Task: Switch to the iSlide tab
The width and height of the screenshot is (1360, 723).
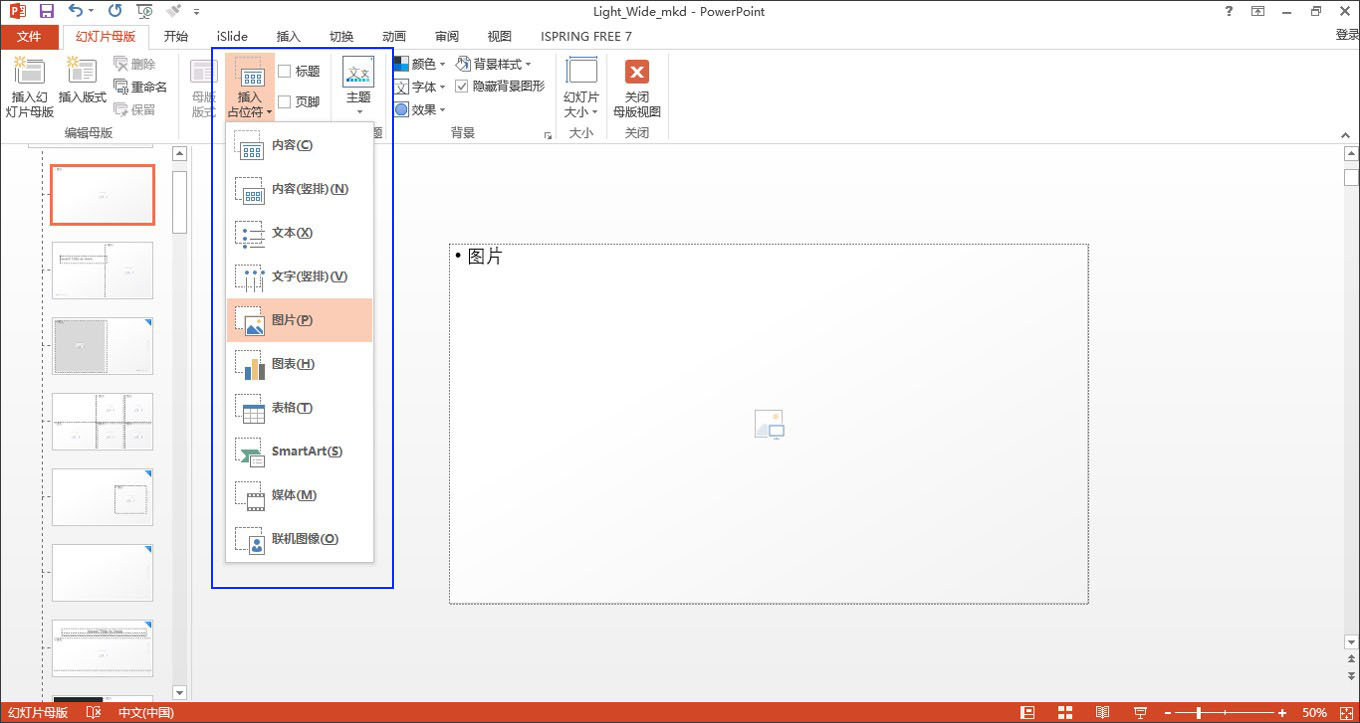Action: click(232, 37)
